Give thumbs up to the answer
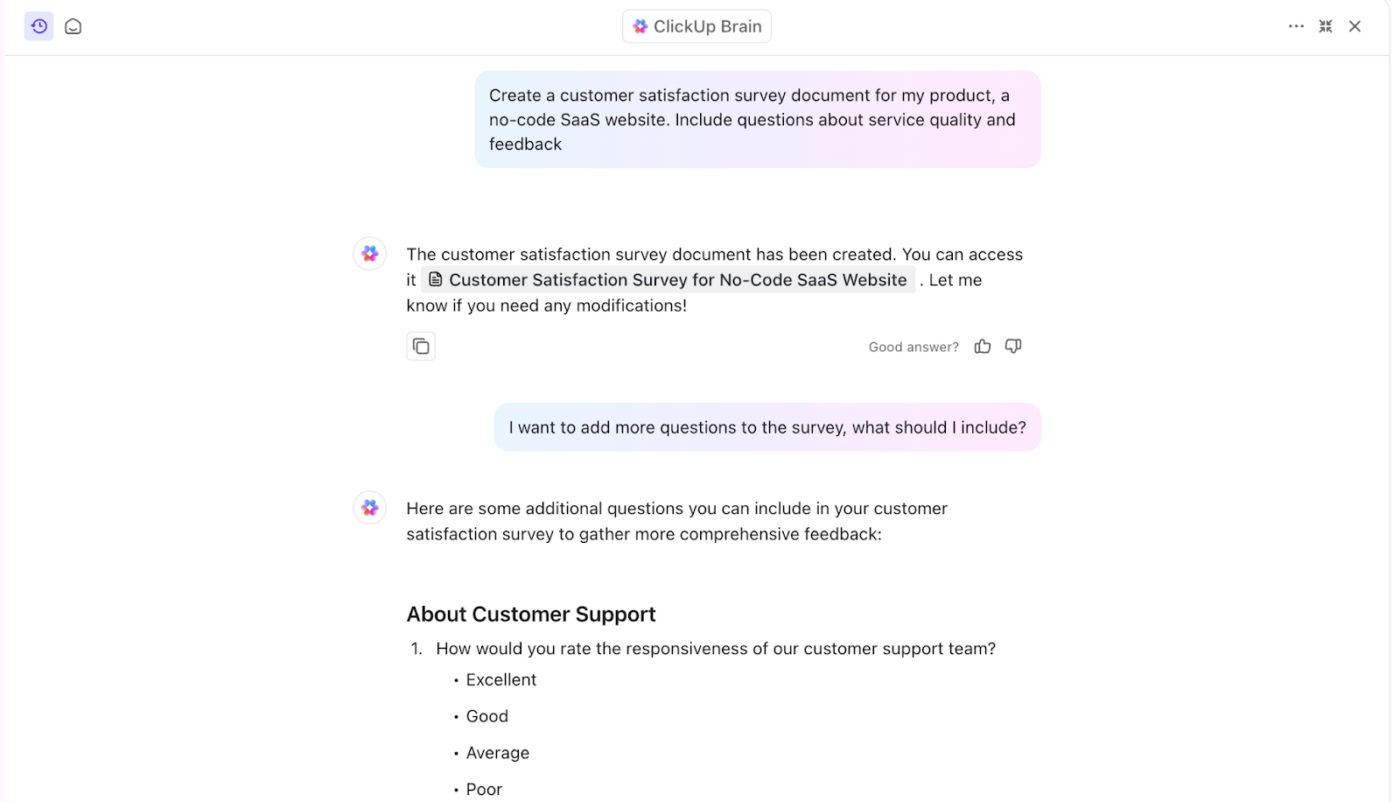Screen dimensions: 1400x802 tap(983, 346)
